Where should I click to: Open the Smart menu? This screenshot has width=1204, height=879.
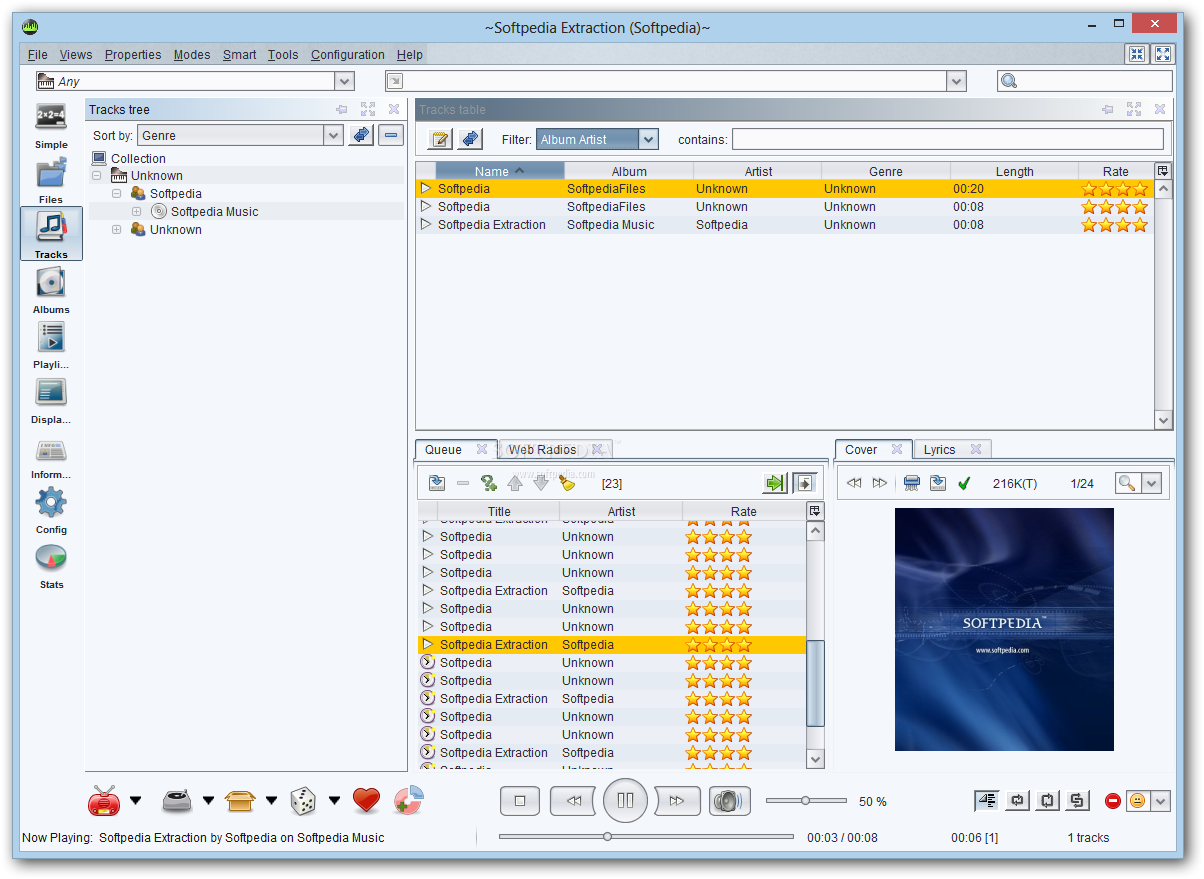pos(239,55)
